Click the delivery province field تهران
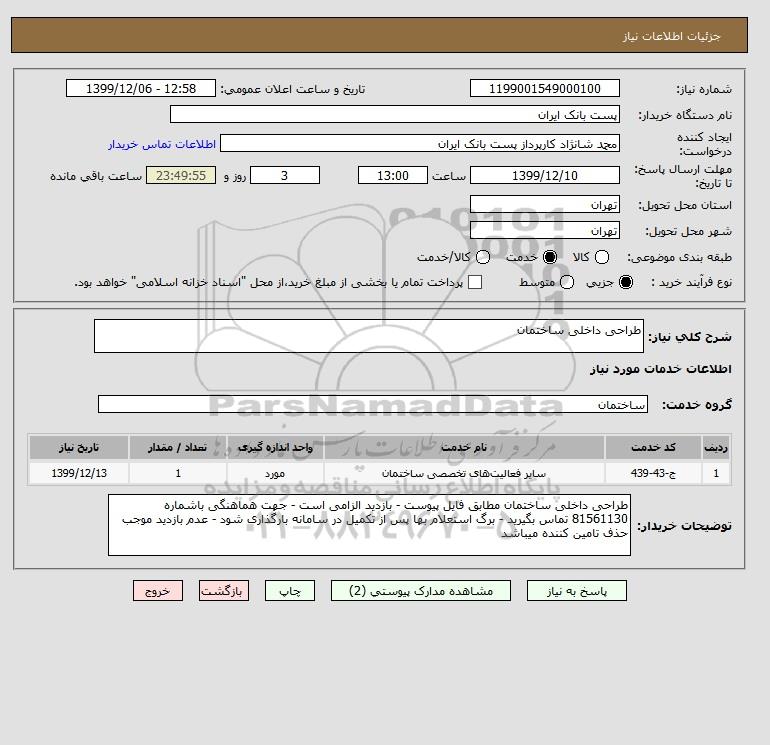The height and width of the screenshot is (745, 770). pos(545,204)
